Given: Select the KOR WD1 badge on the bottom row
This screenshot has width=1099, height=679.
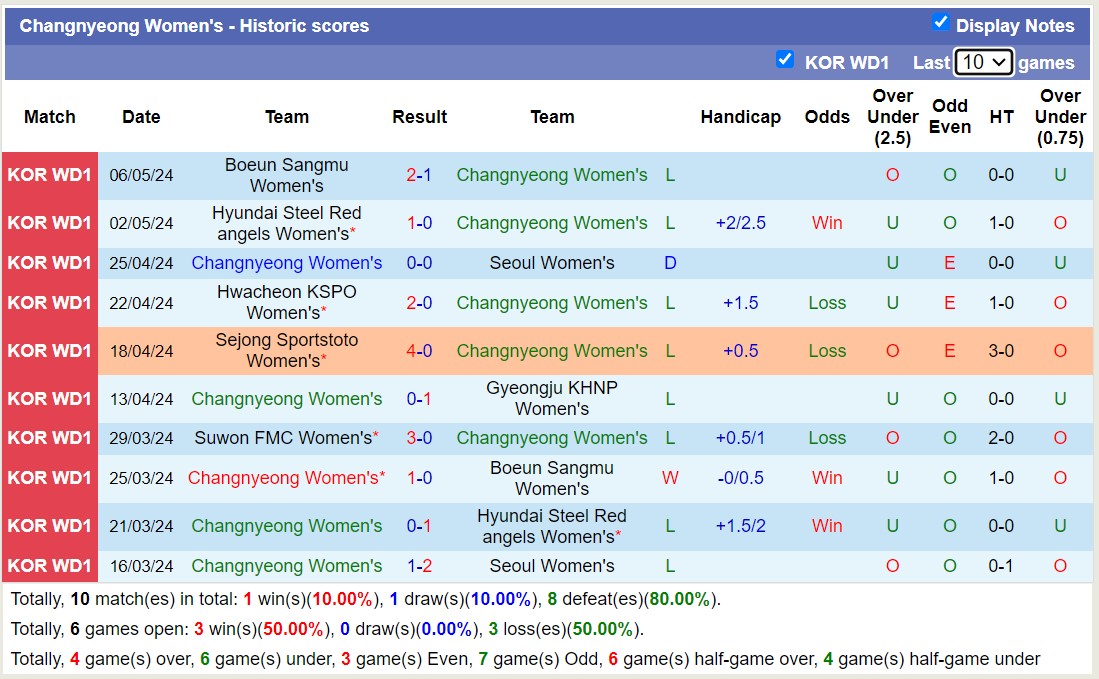Looking at the screenshot, I should coord(49,566).
